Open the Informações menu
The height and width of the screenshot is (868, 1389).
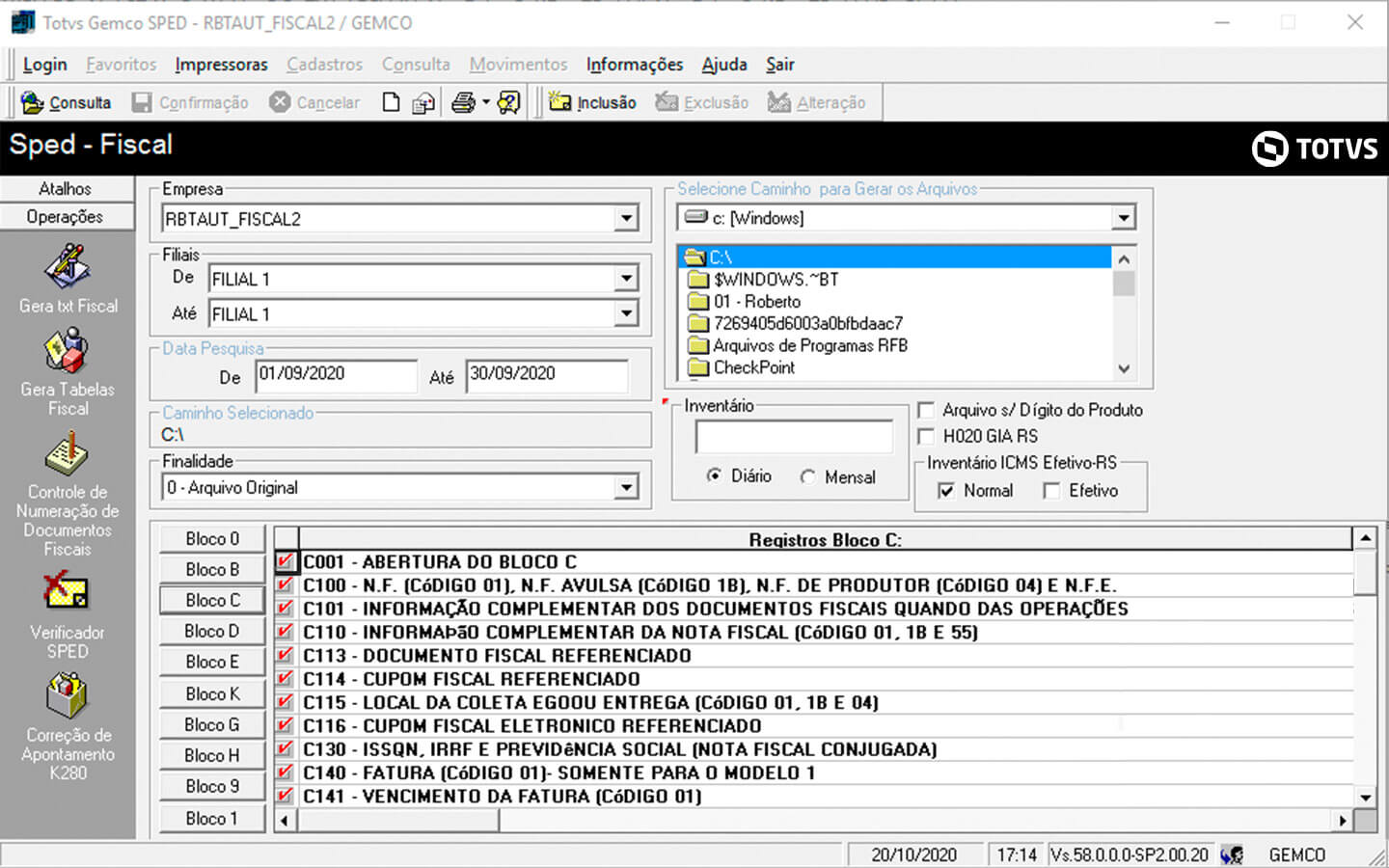click(x=634, y=65)
